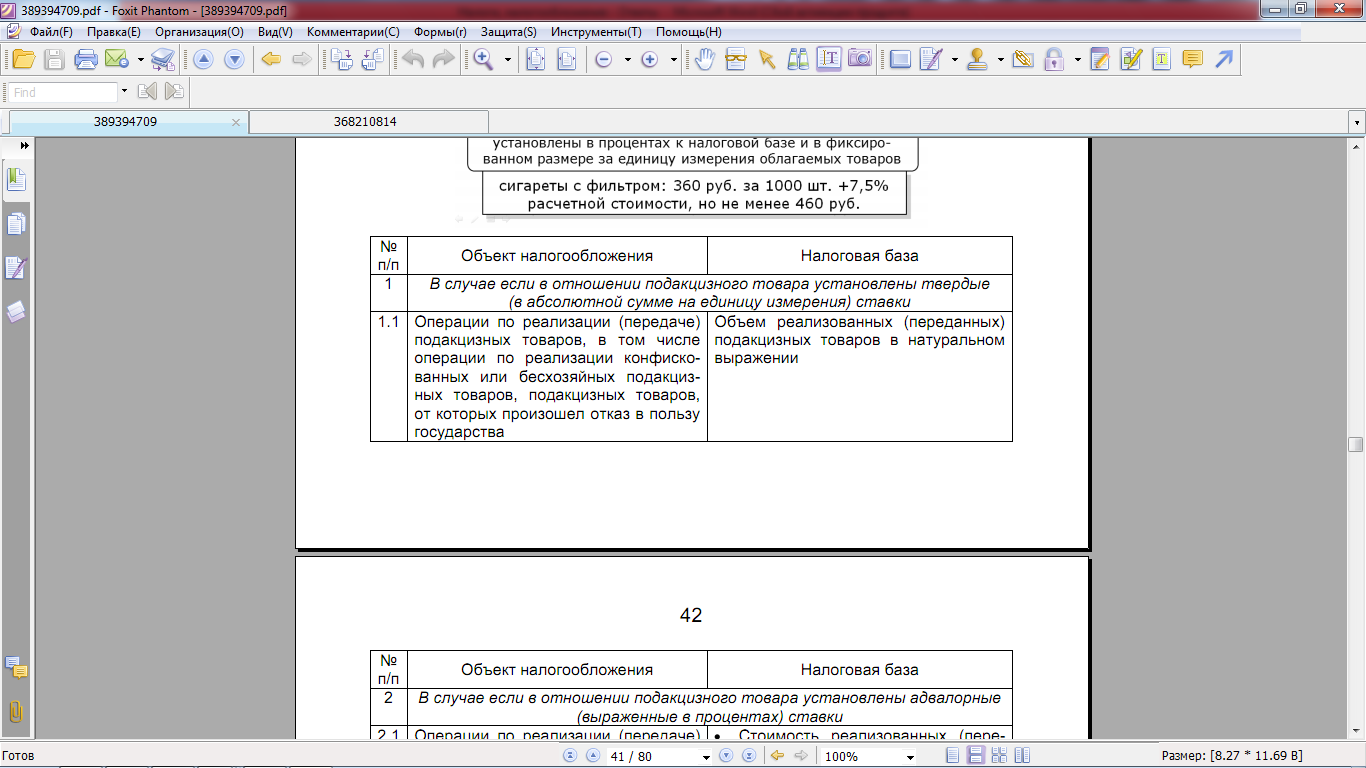Viewport: 1366px width, 768px height.
Task: Toggle the Select Text tool
Action: coord(829,59)
